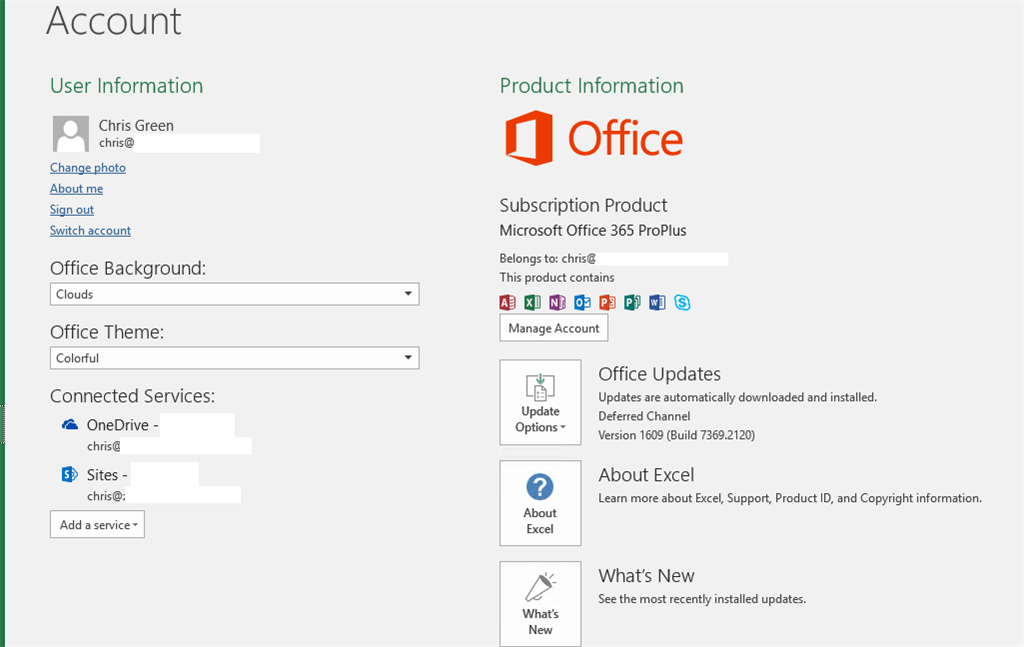Select the OneDrive connected service entry
Viewport: 1024px width, 647px height.
pos(156,435)
